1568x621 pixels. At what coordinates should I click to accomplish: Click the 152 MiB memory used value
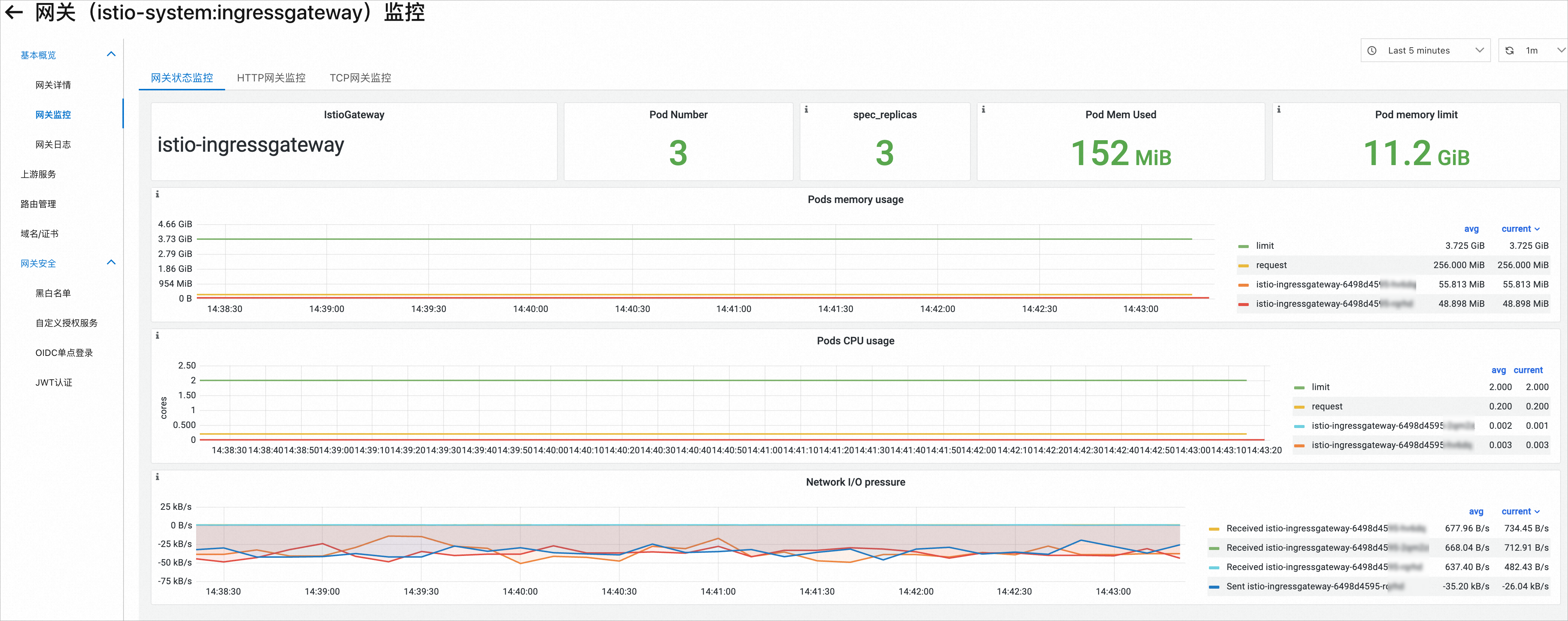coord(1121,153)
